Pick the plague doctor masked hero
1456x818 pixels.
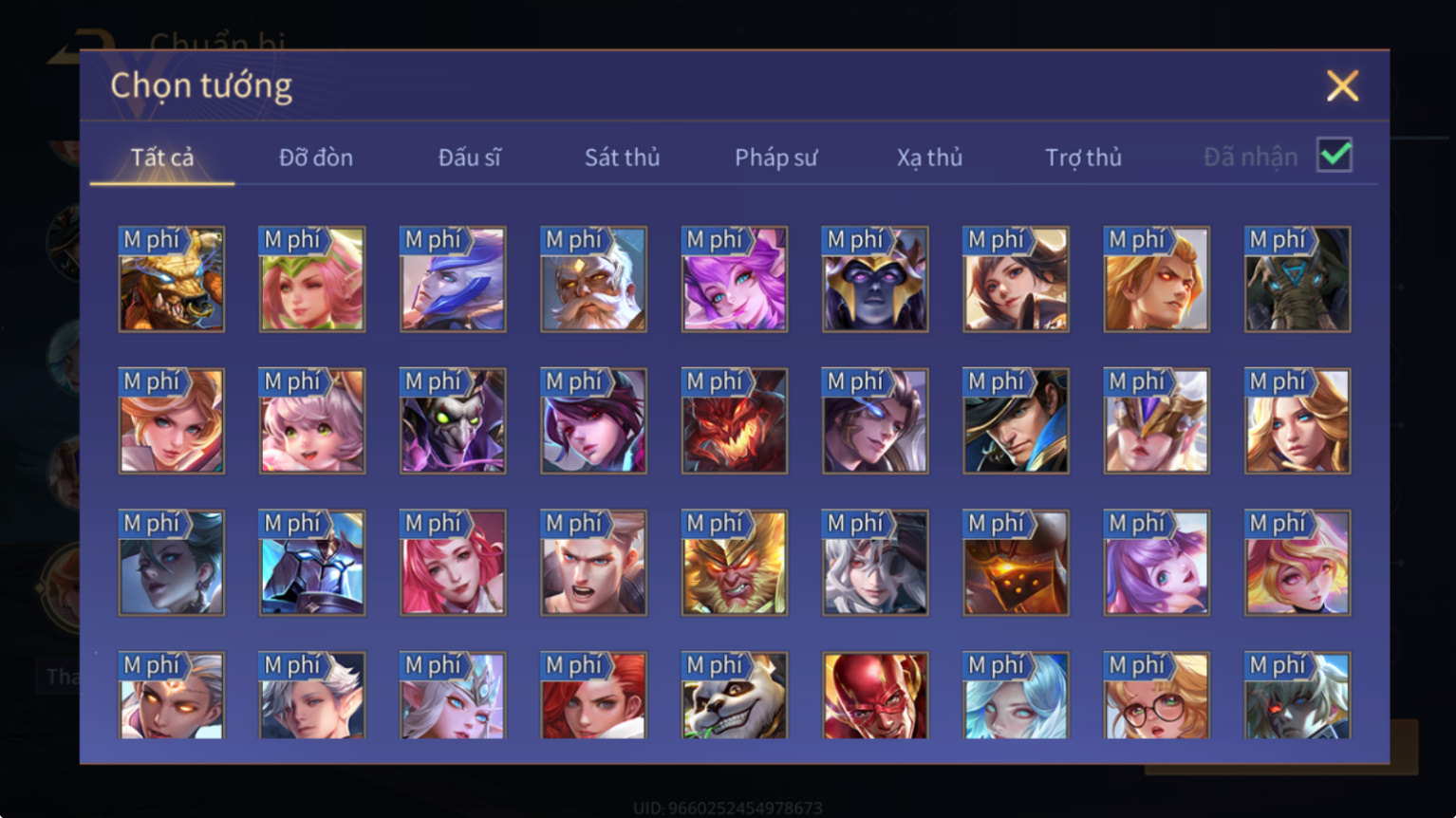pyautogui.click(x=453, y=421)
